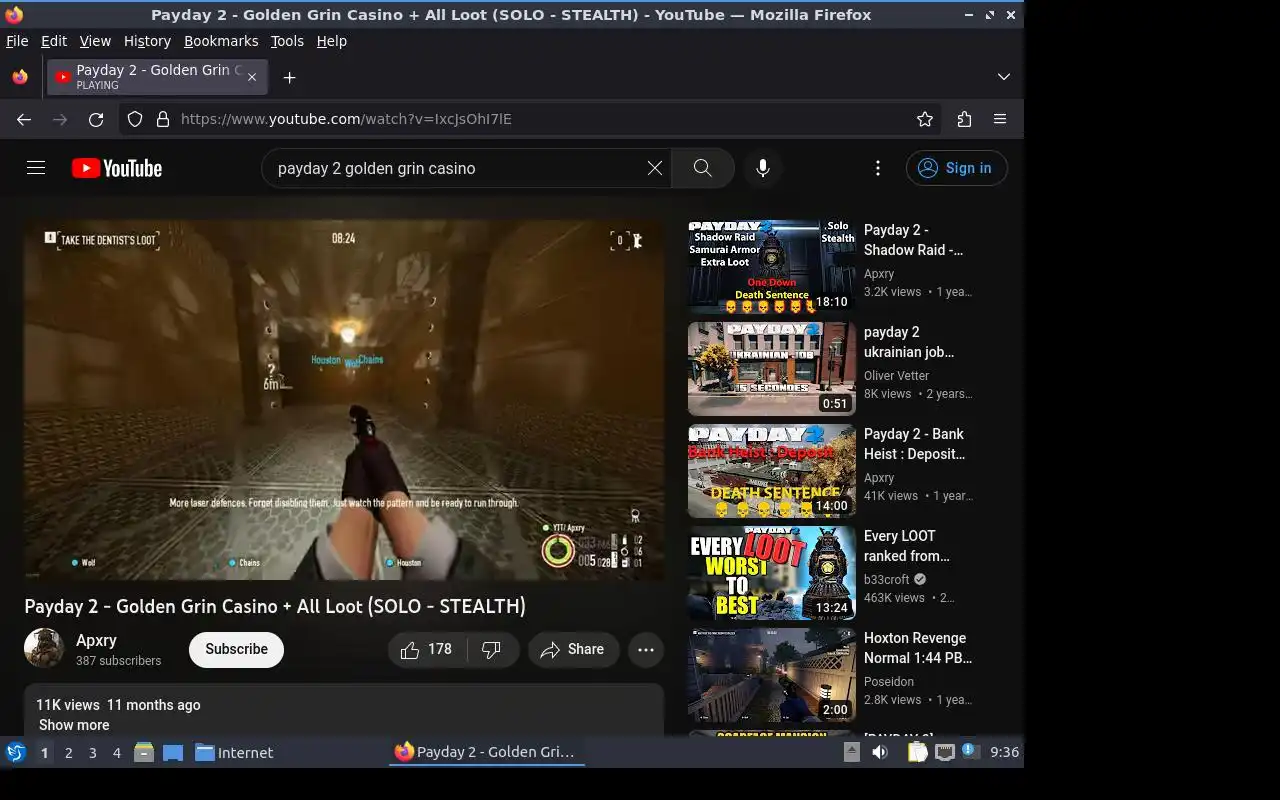Subscribe to the Apxry channel

(236, 649)
